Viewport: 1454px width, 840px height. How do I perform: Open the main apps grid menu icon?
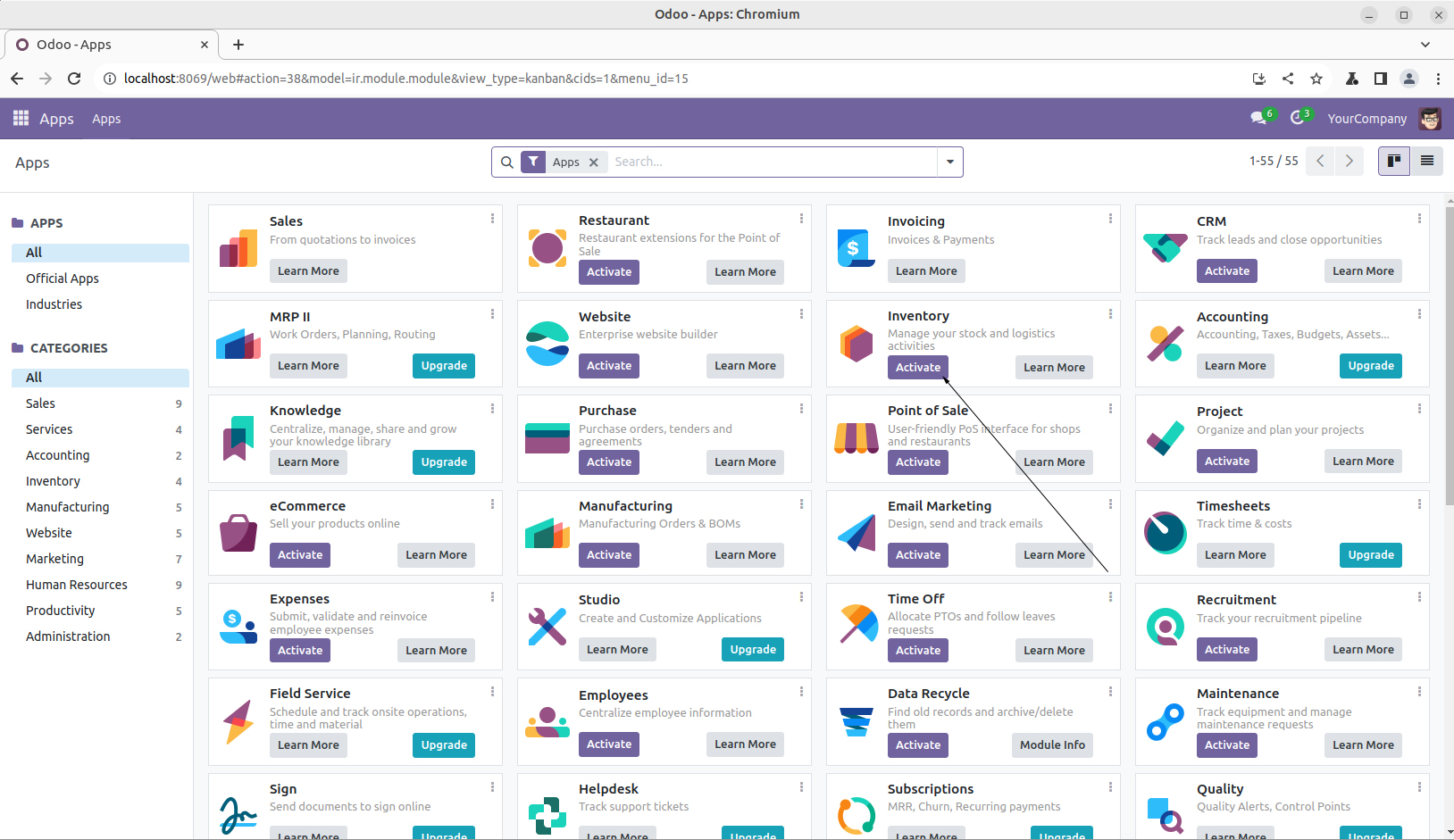coord(21,118)
